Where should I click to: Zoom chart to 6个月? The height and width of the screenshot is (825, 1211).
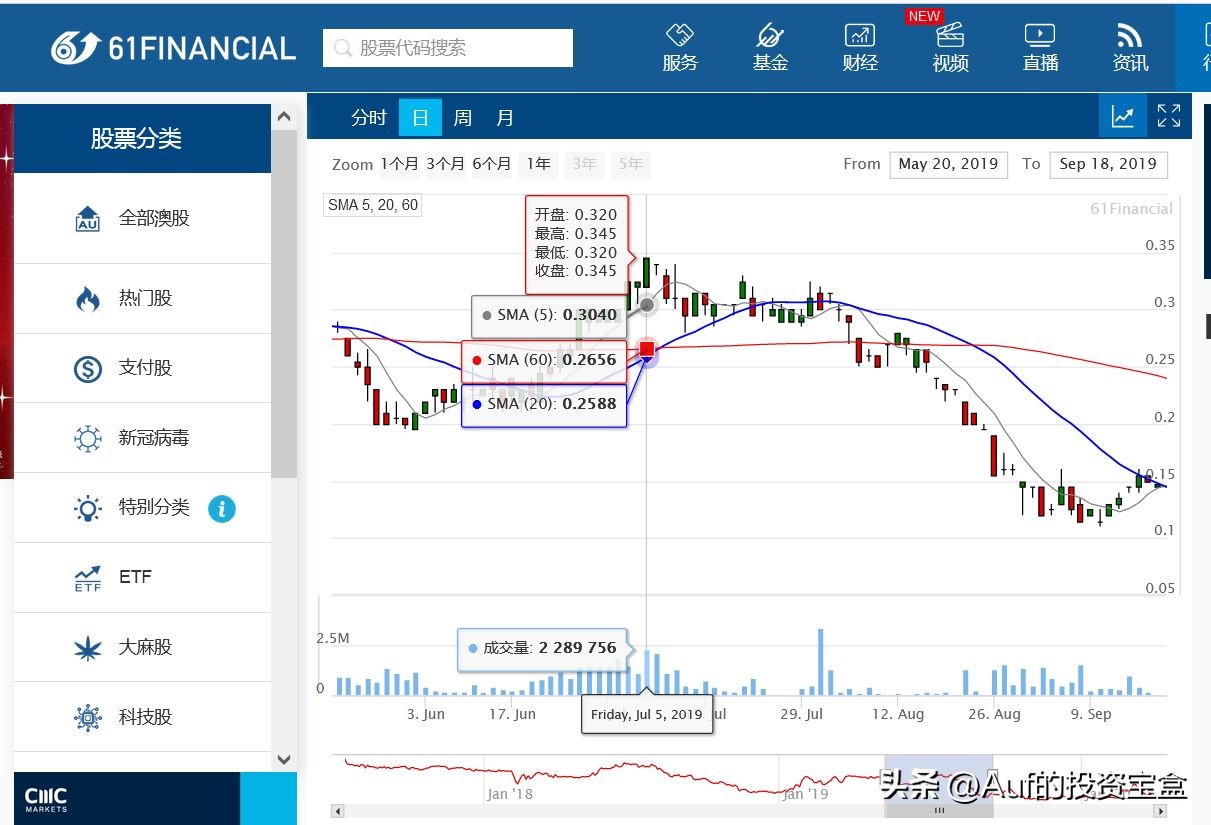(x=492, y=164)
